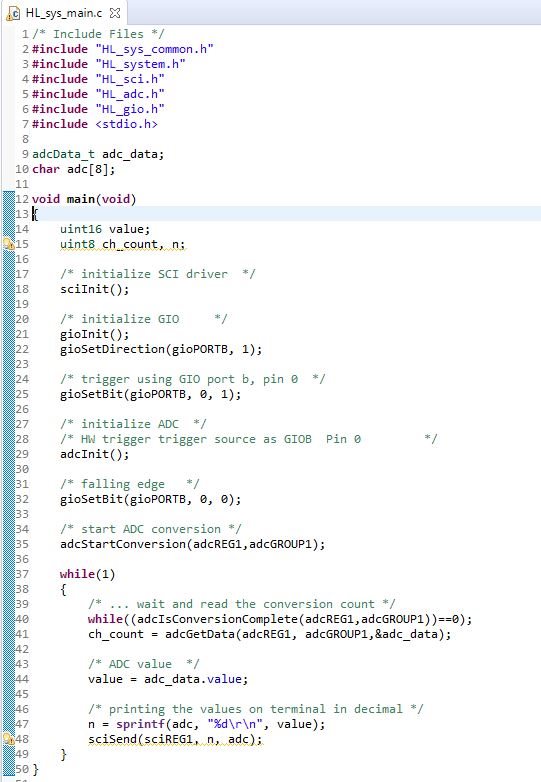
Task: Click the "void main(void)" function header
Action: click(x=84, y=199)
